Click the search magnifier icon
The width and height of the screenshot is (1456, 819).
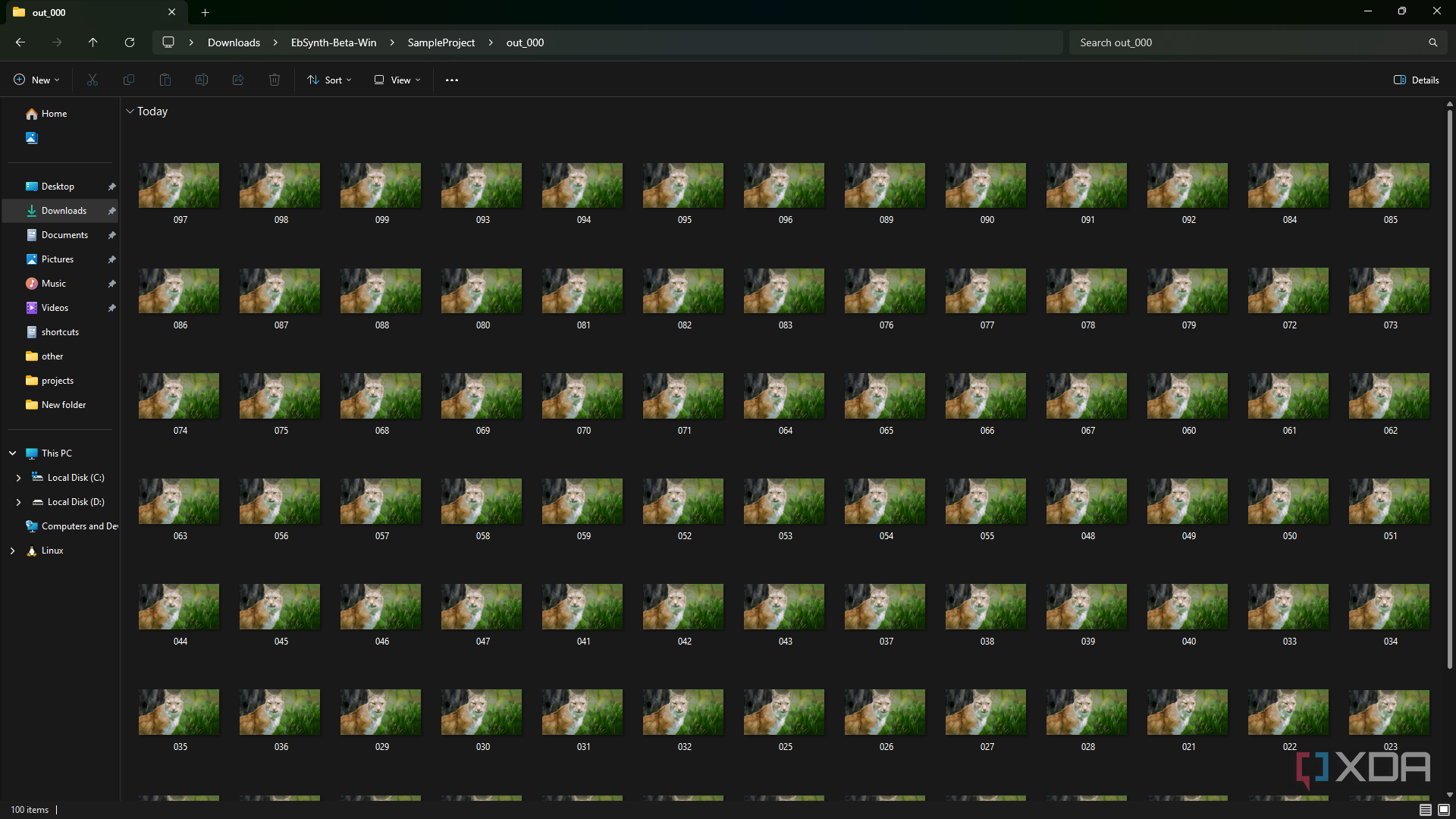(1433, 42)
